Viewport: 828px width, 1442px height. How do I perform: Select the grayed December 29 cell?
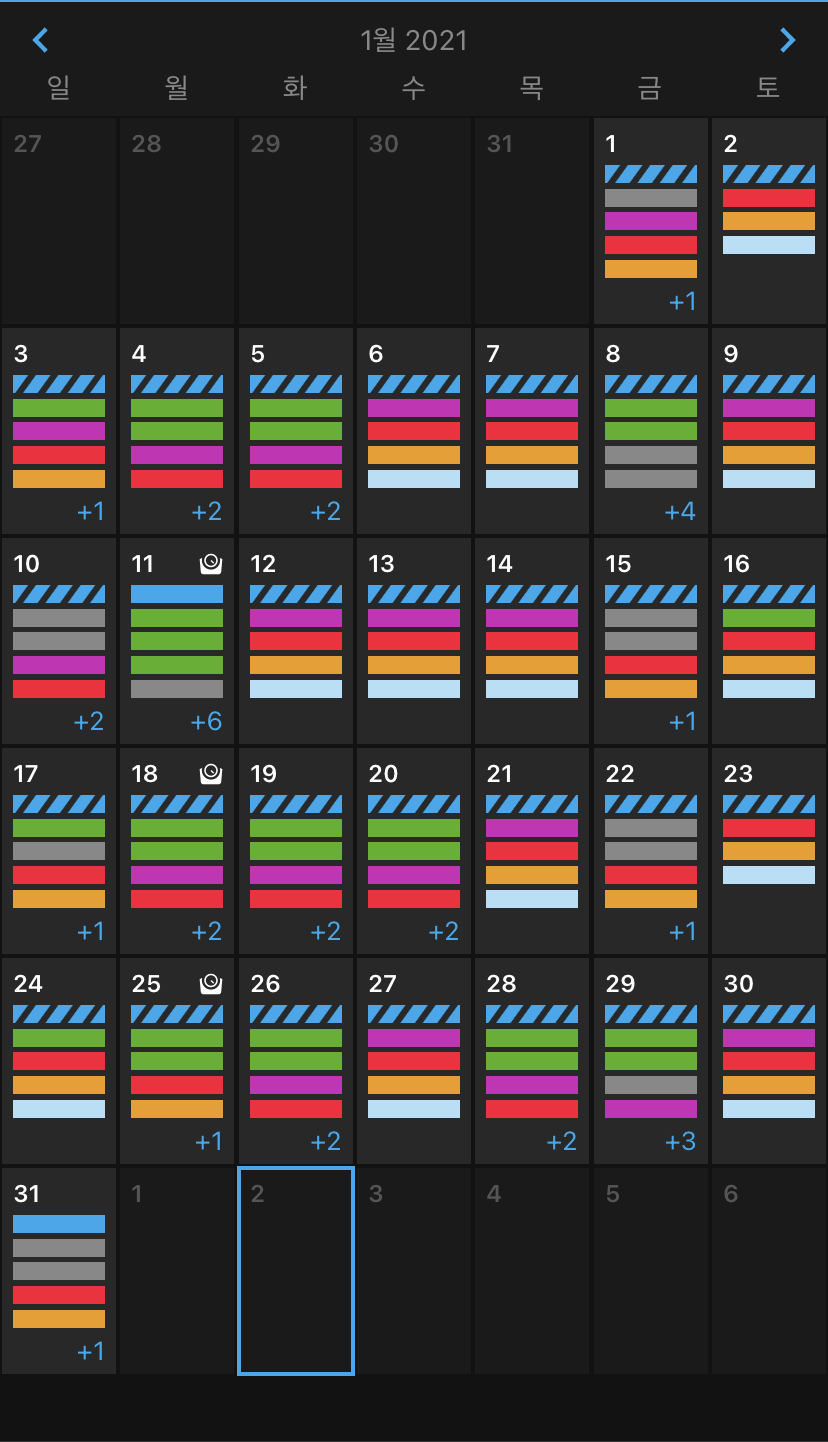[x=296, y=220]
